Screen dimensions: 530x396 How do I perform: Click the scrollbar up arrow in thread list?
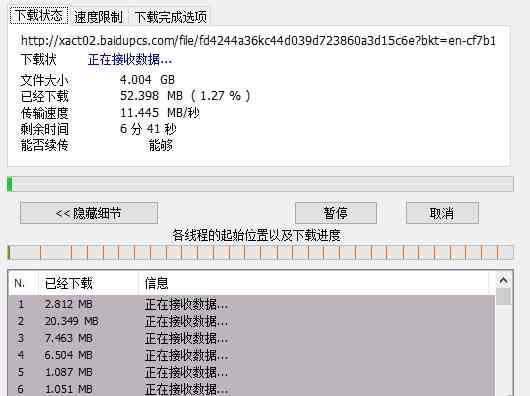tap(503, 280)
